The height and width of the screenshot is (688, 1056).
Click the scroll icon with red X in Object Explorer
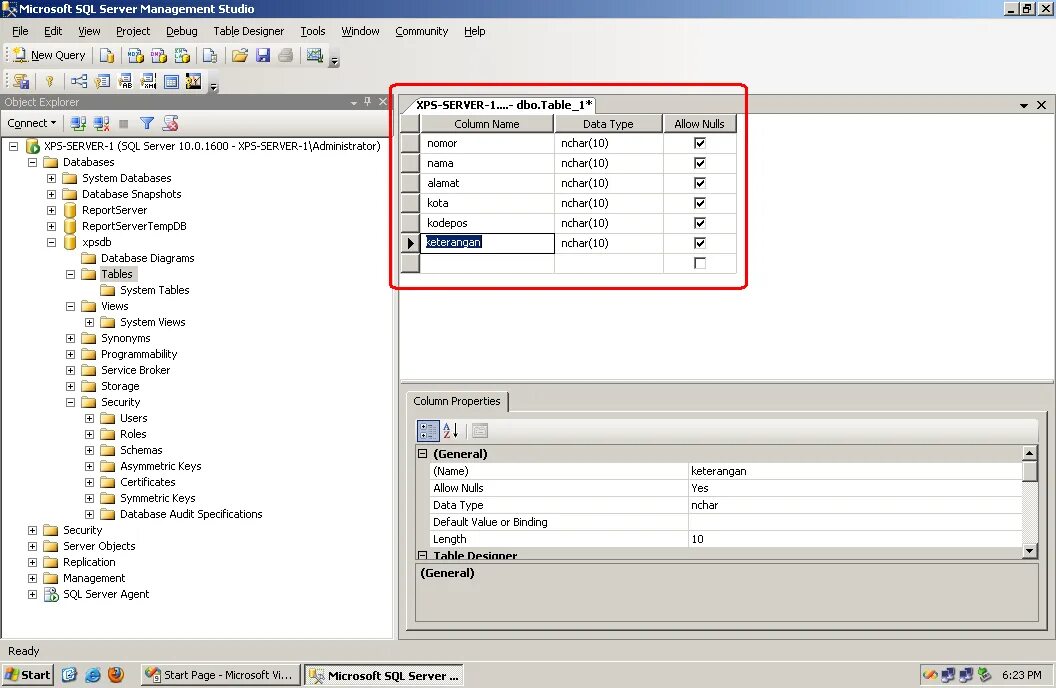point(170,123)
